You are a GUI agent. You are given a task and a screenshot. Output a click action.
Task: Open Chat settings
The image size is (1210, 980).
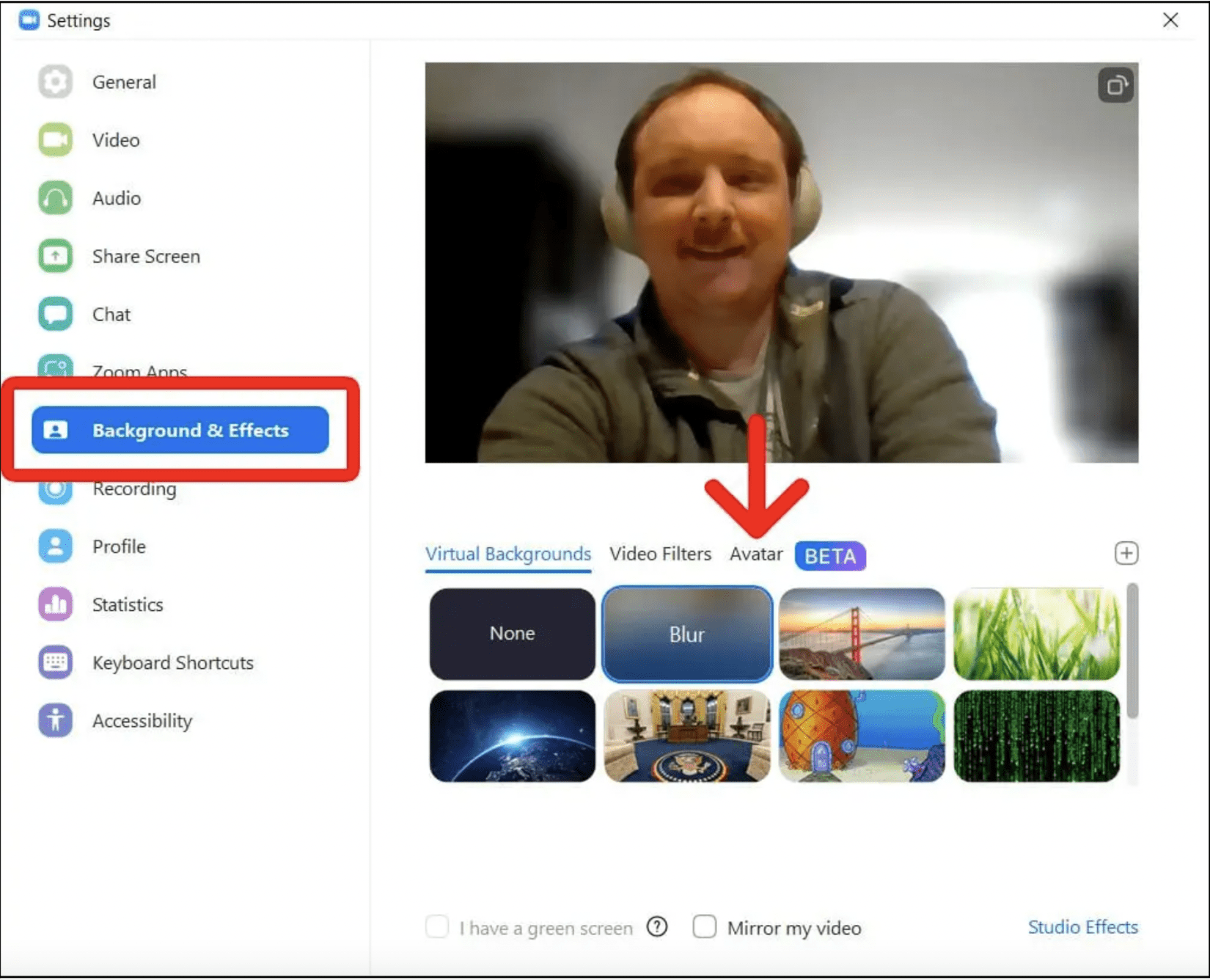[x=110, y=314]
